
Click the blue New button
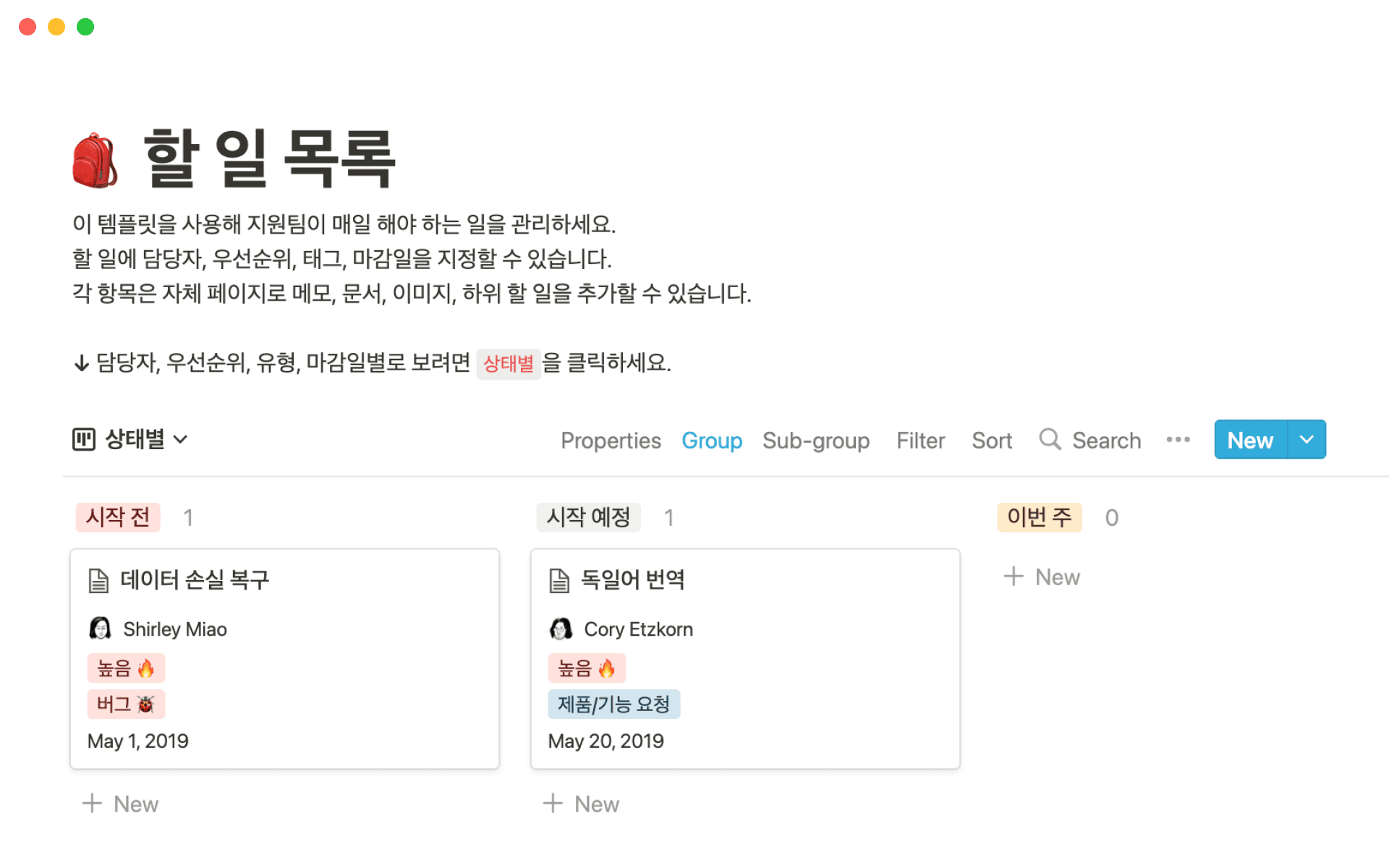pyautogui.click(x=1249, y=439)
